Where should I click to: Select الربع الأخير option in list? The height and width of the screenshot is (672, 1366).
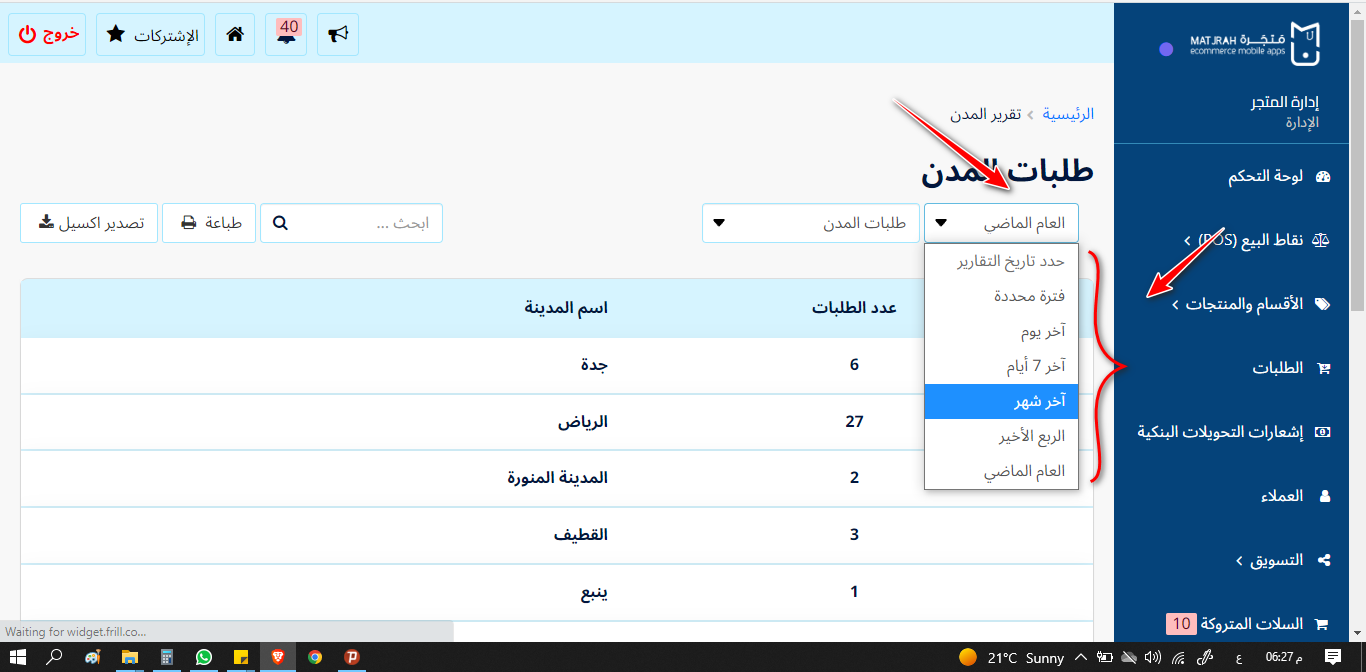pyautogui.click(x=1002, y=436)
